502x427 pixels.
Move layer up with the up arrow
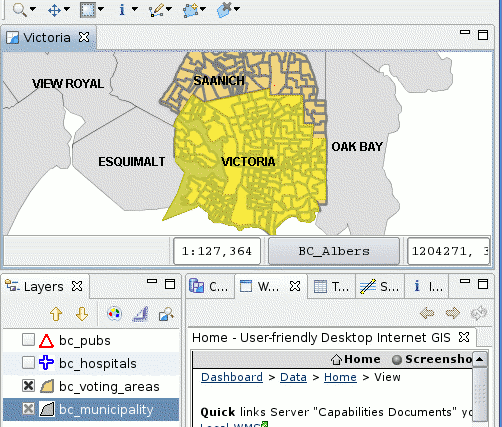[x=56, y=314]
